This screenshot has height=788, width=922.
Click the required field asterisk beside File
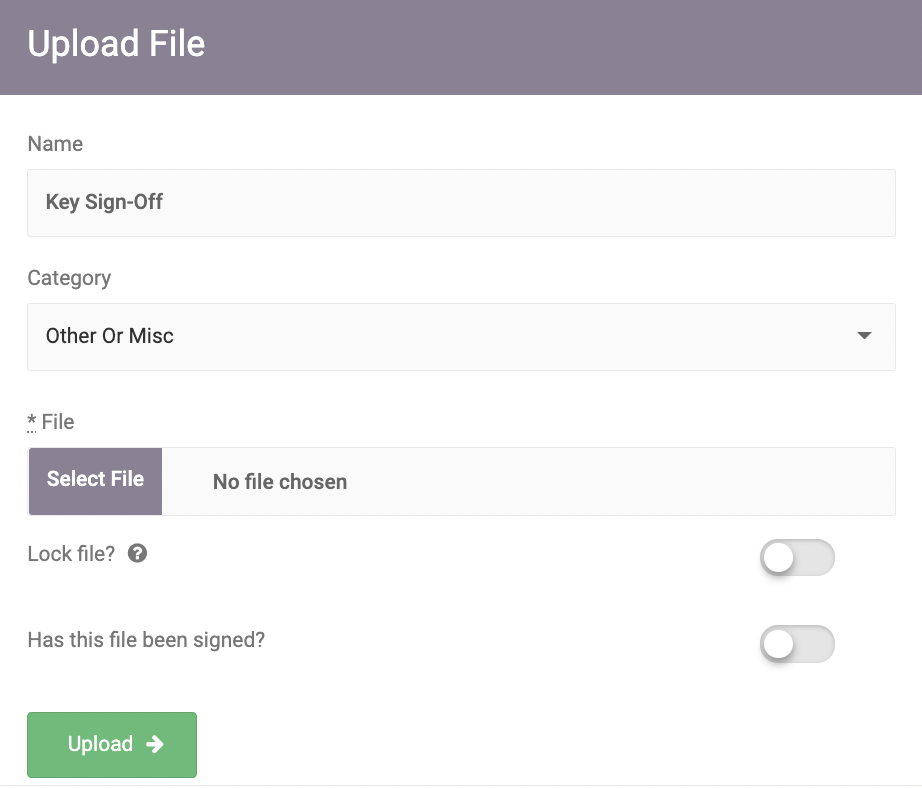(x=30, y=422)
